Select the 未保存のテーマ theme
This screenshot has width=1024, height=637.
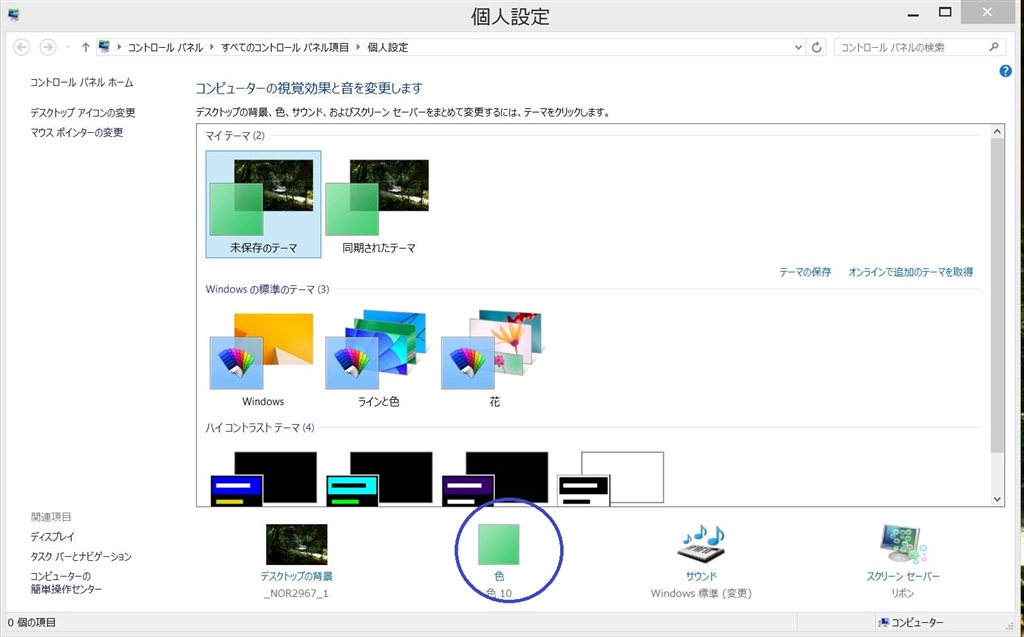[x=263, y=204]
